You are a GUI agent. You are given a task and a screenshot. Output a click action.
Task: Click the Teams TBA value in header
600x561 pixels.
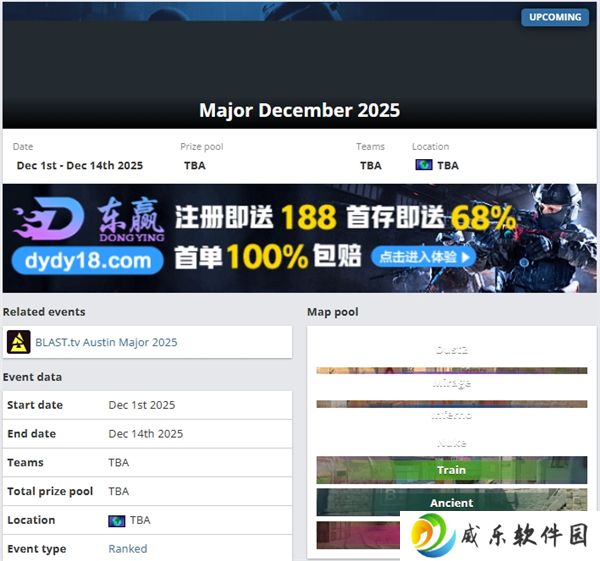point(371,165)
